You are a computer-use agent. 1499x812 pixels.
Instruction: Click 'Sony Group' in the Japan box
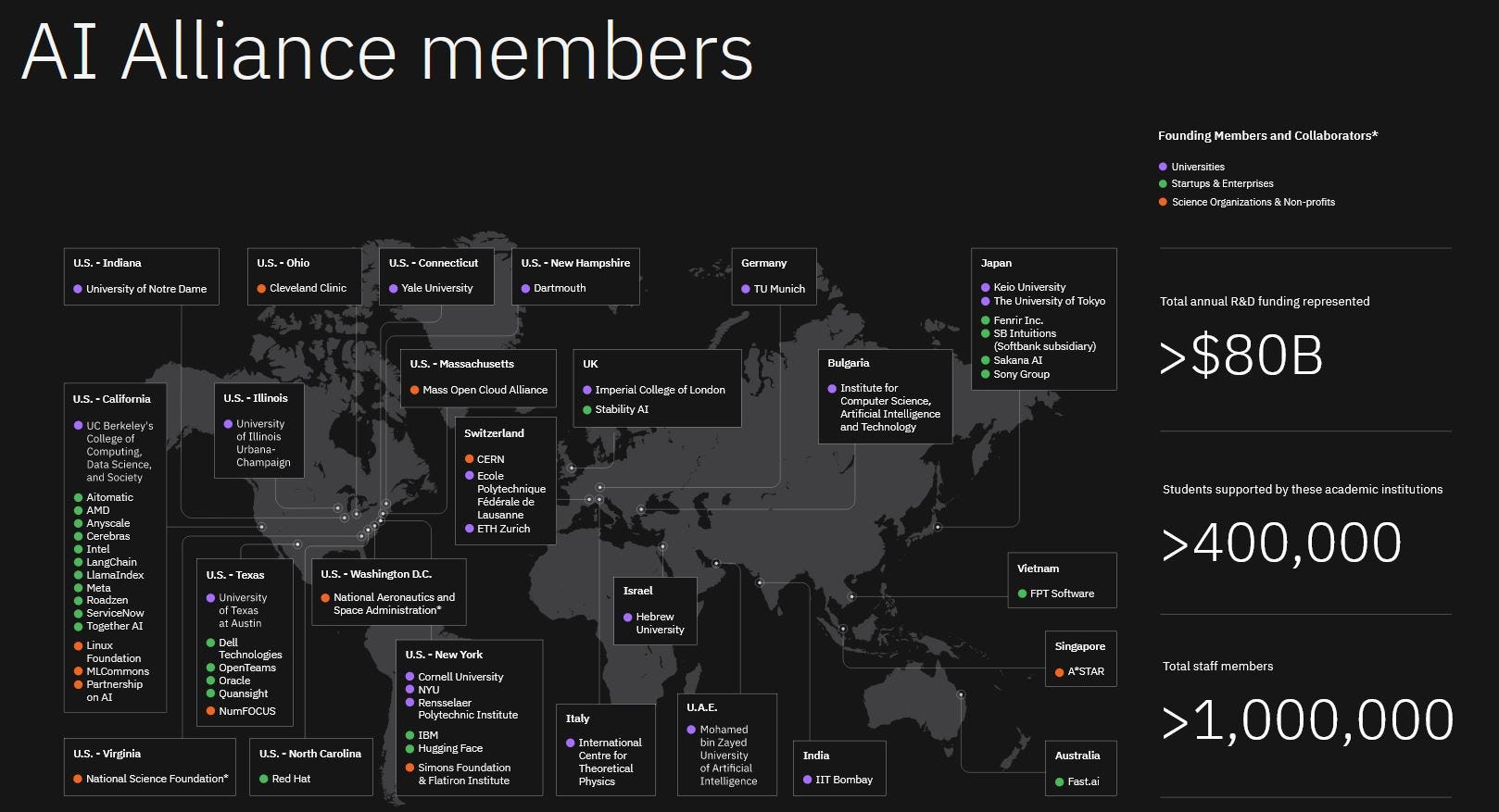(x=1022, y=374)
